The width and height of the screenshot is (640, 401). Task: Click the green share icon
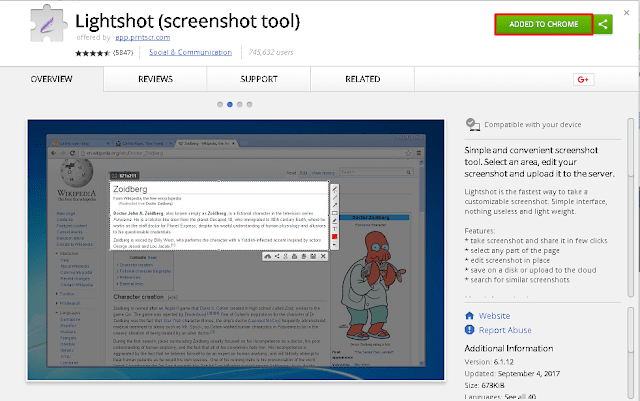(603, 25)
